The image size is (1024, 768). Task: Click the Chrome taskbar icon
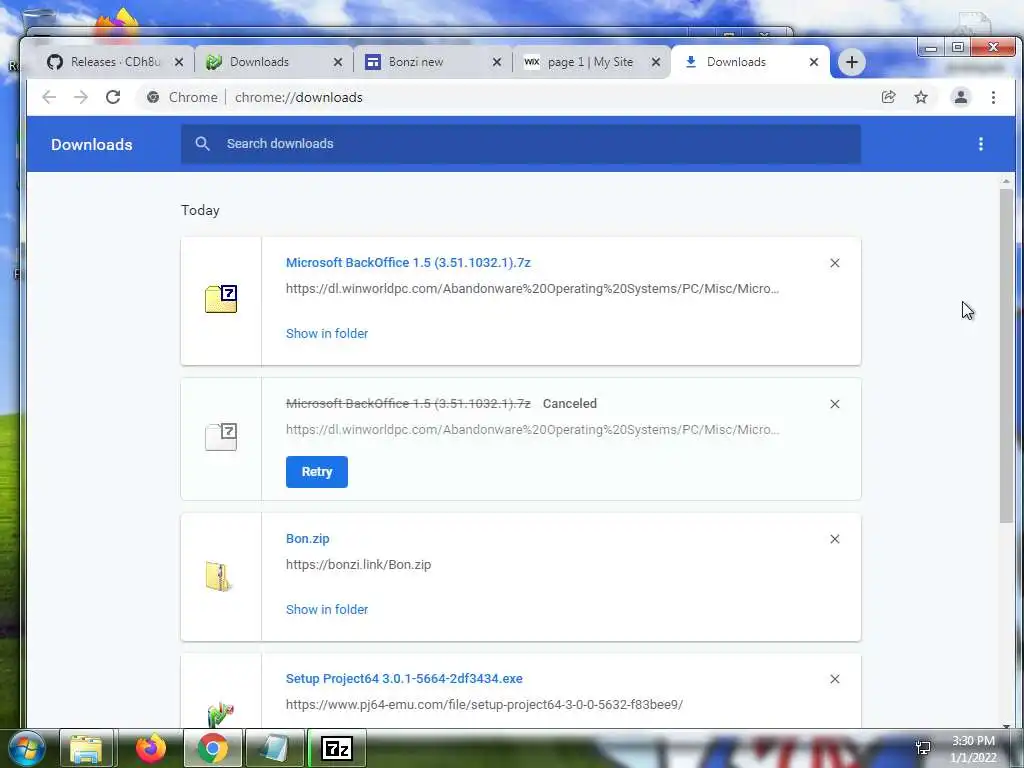pos(213,748)
